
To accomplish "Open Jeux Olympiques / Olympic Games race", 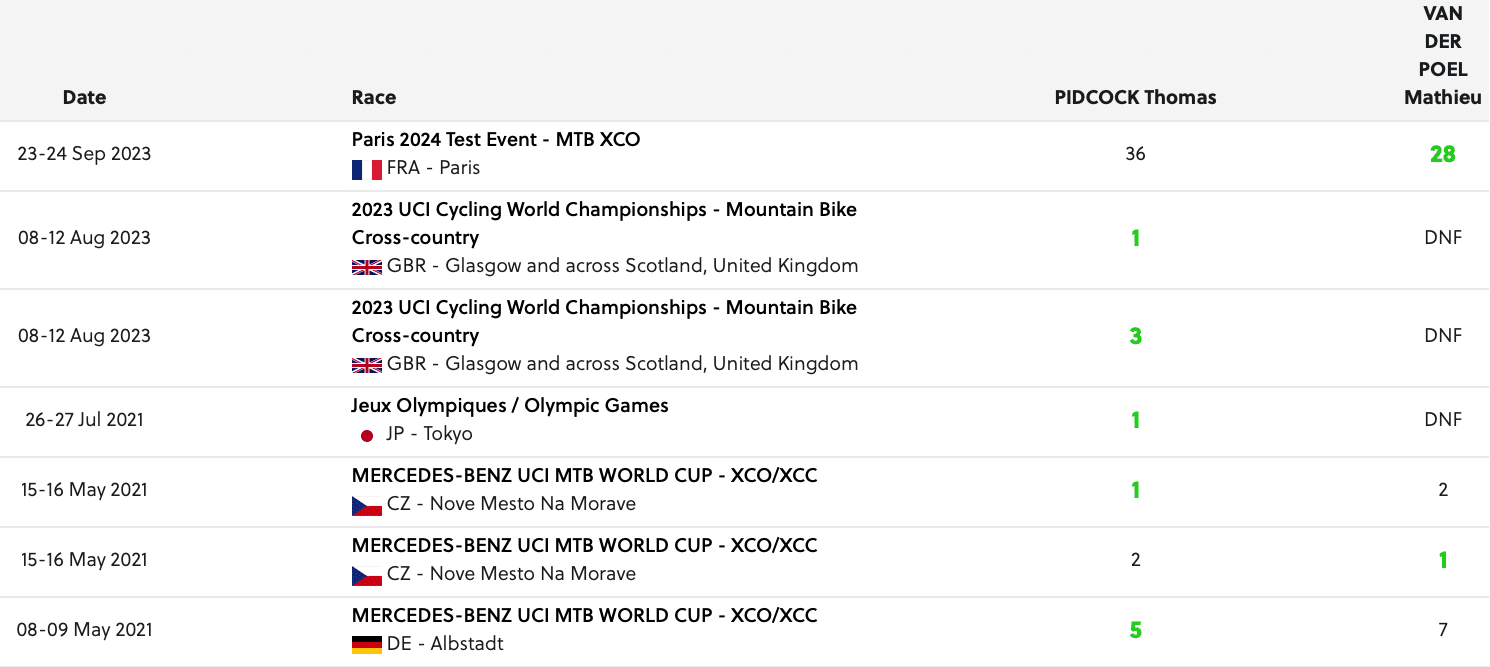I will (x=510, y=406).
